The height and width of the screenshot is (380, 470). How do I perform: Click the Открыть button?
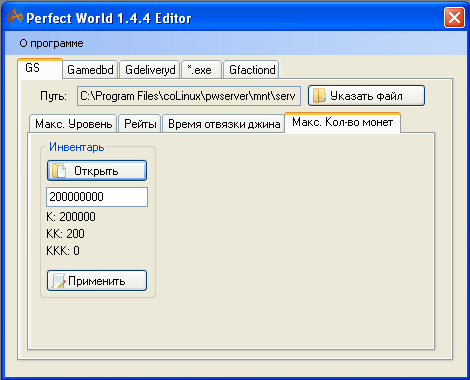[97, 171]
